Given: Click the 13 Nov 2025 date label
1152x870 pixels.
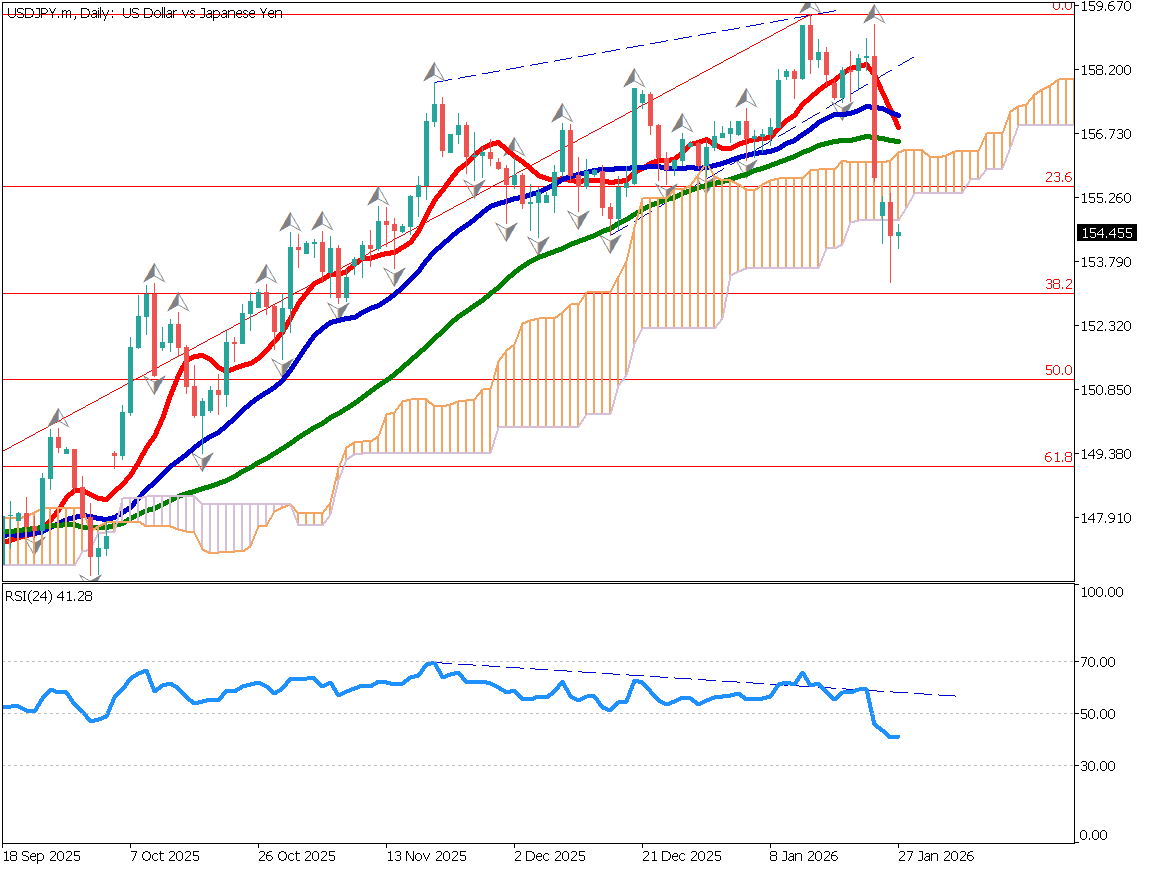Looking at the screenshot, I should point(427,857).
